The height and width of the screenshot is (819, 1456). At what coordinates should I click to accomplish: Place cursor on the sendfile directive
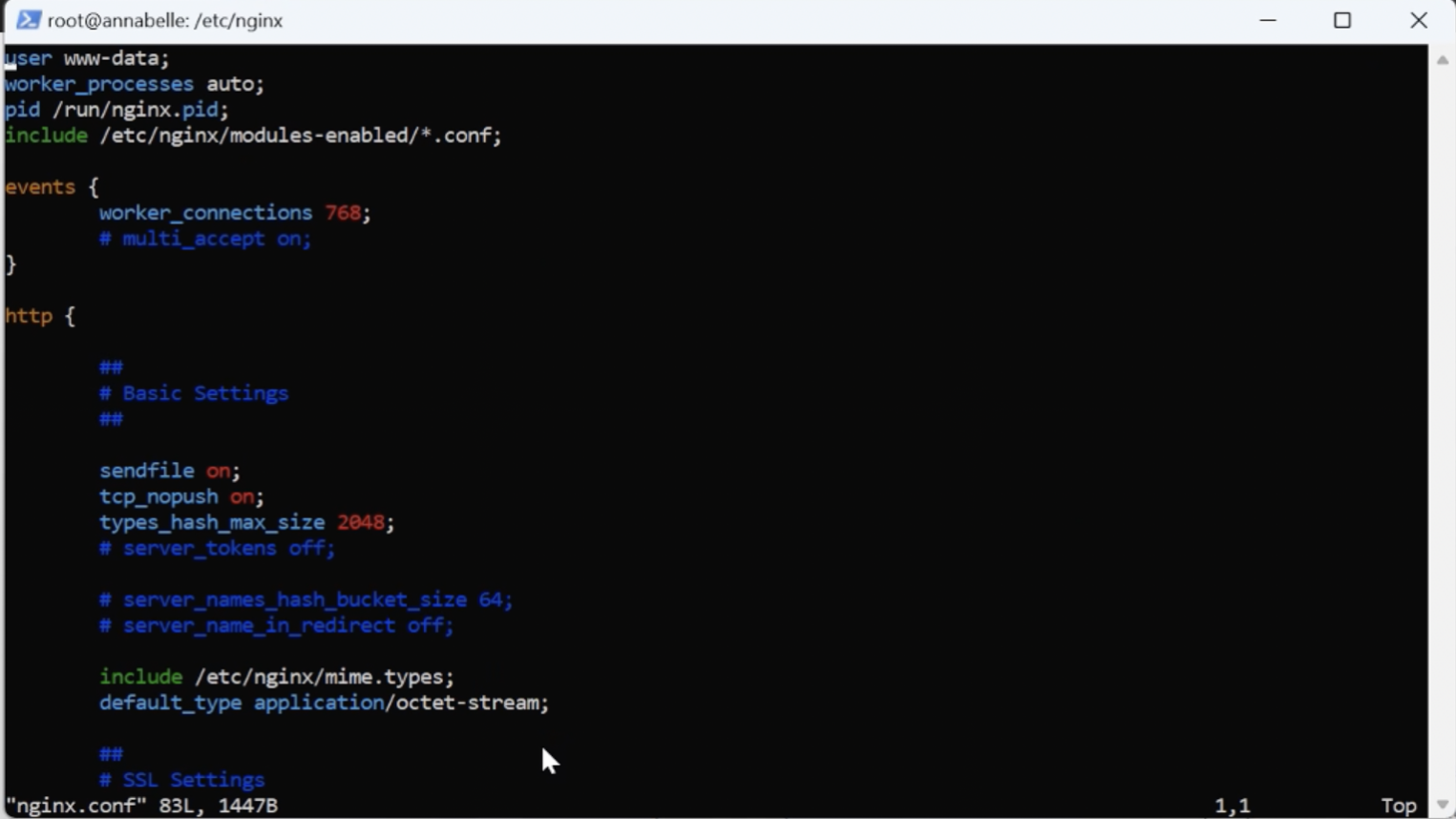coord(146,471)
